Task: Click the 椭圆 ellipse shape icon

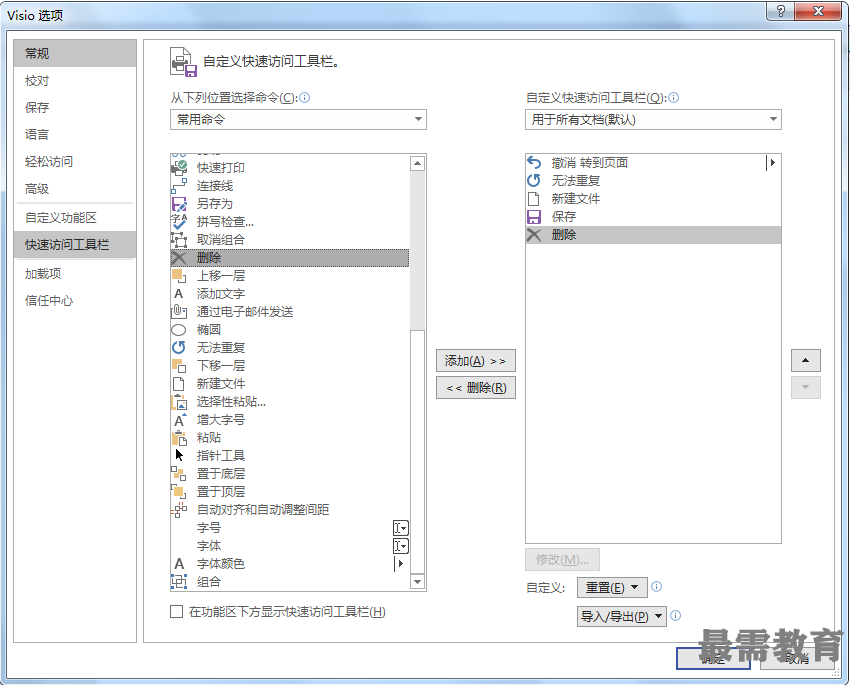Action: (179, 329)
